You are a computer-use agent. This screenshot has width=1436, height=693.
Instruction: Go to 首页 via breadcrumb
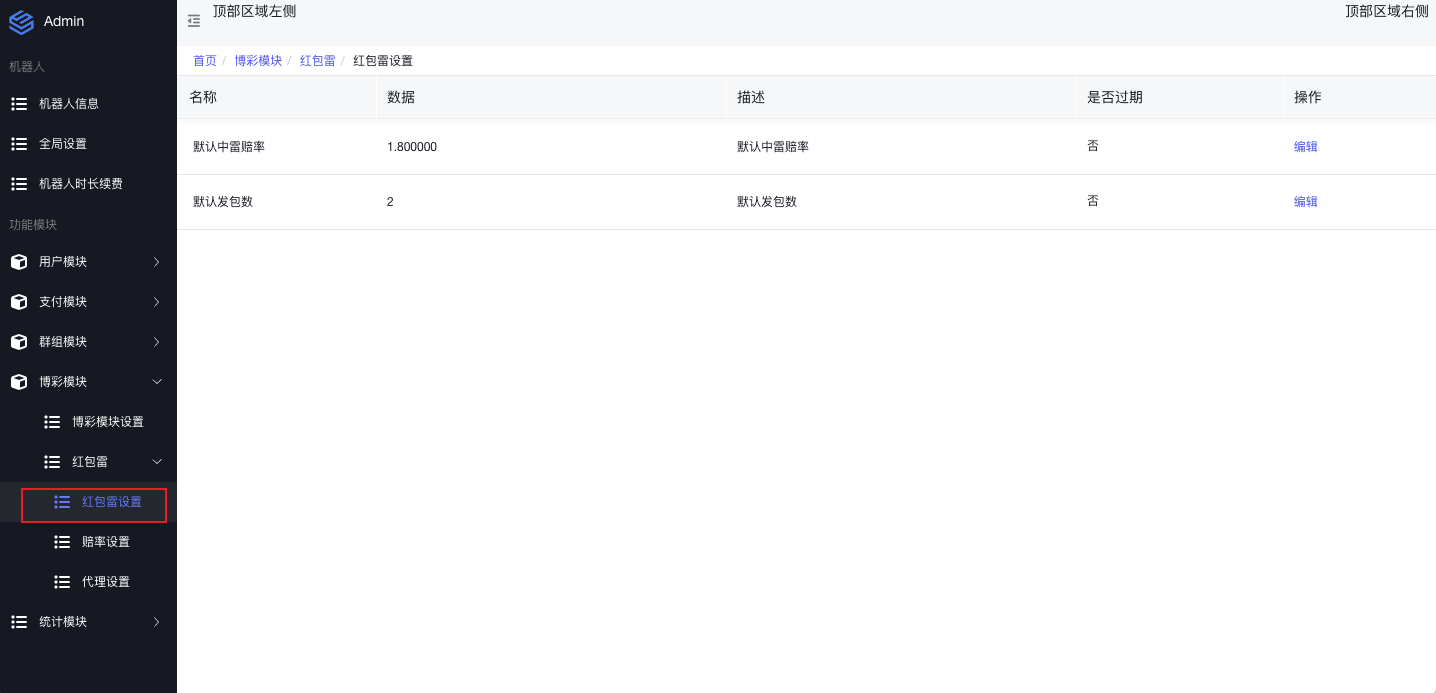[204, 61]
